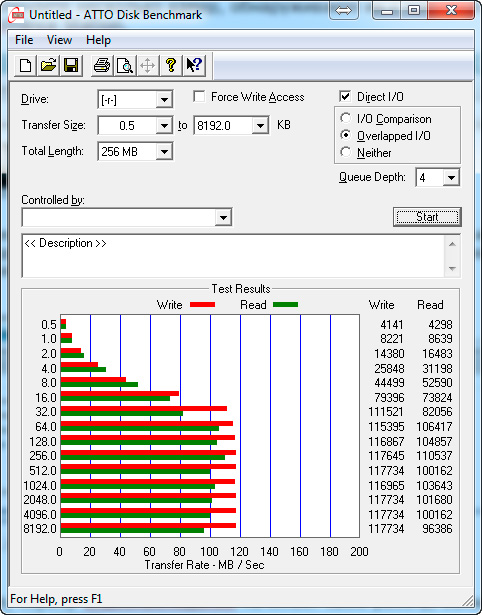Save results with the floppy disk icon
Image resolution: width=482 pixels, height=615 pixels.
71,65
